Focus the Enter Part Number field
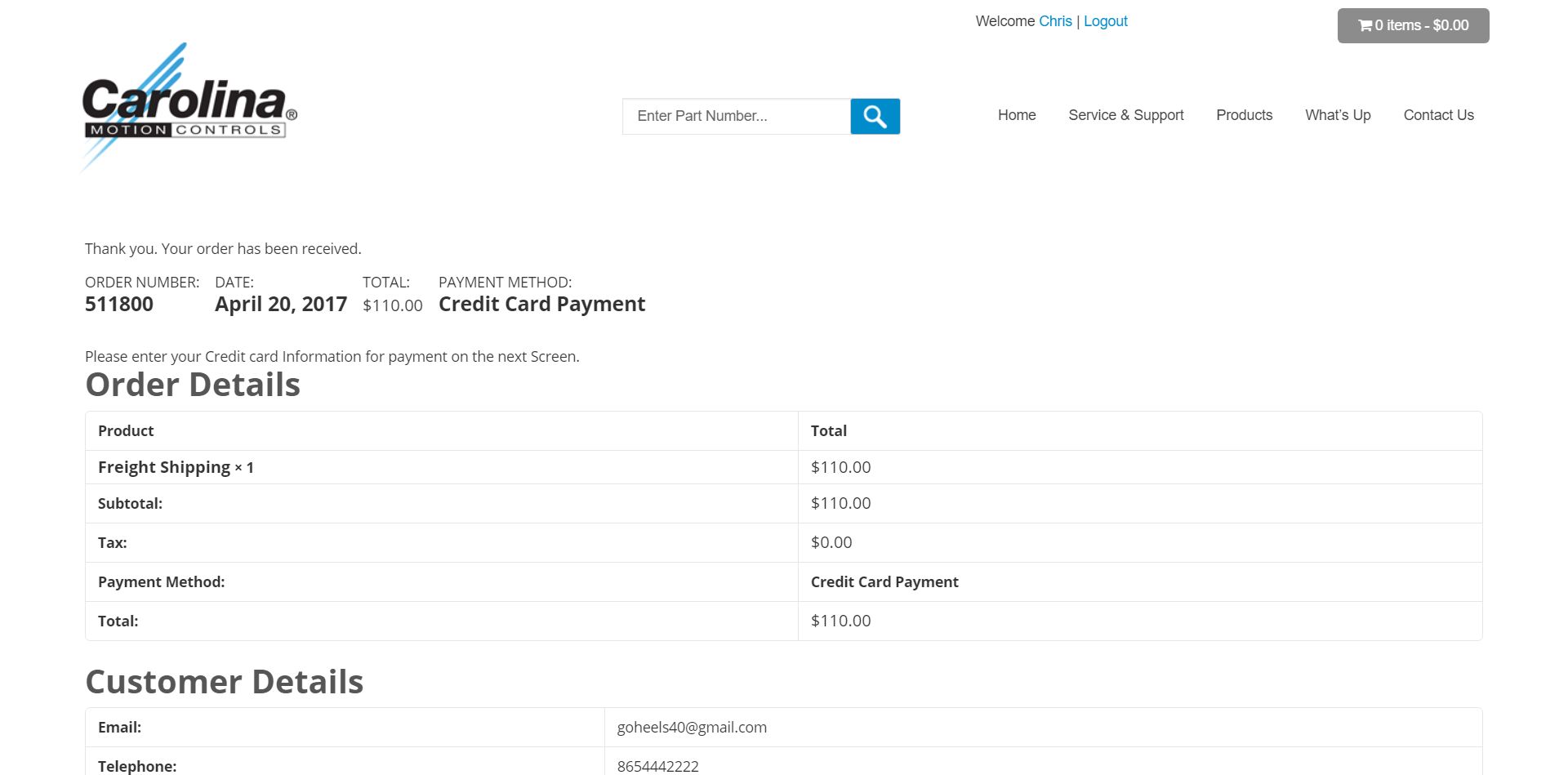This screenshot has width=1568, height=775. pyautogui.click(x=736, y=116)
